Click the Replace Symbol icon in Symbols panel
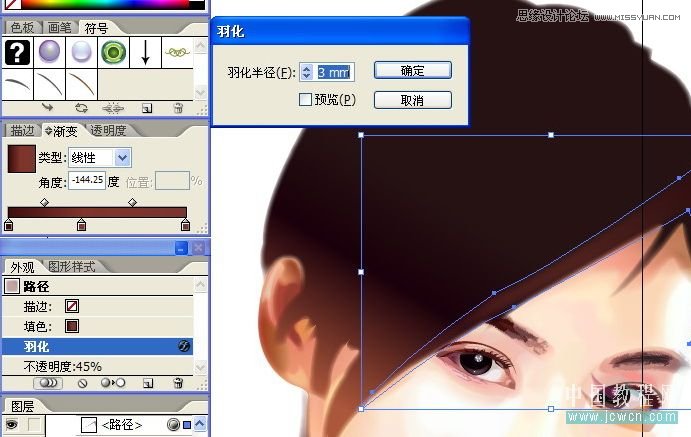The width and height of the screenshot is (691, 437). click(82, 107)
